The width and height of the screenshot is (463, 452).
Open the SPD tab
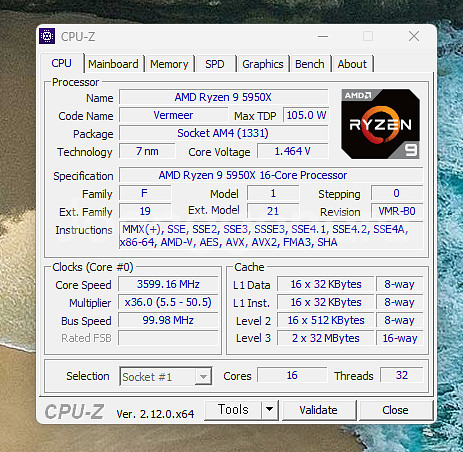point(215,64)
